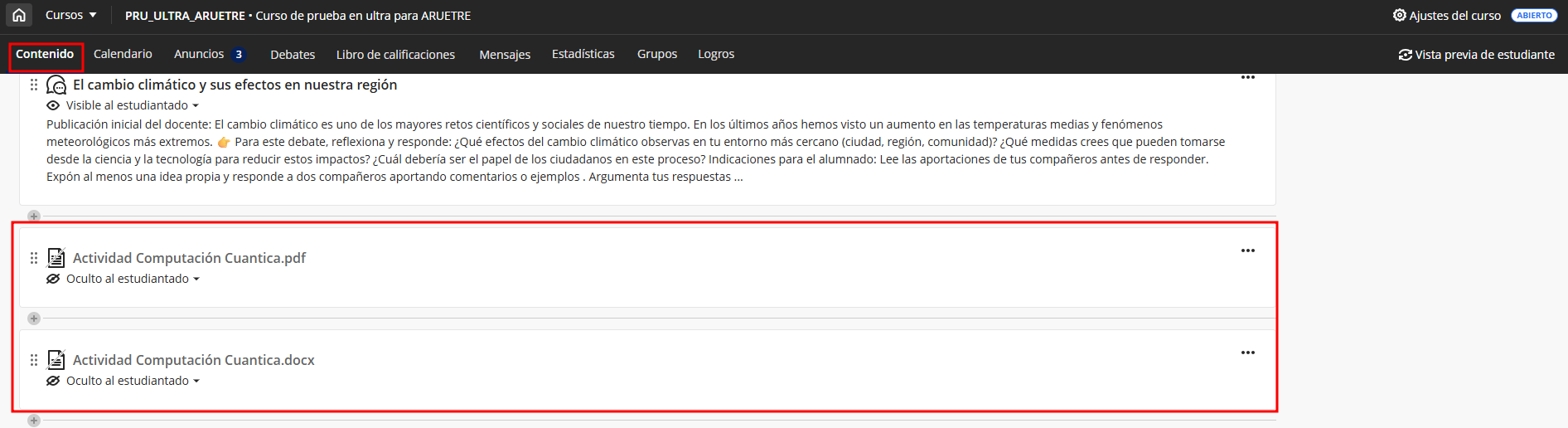Go to Libro de calificaciones

(395, 55)
